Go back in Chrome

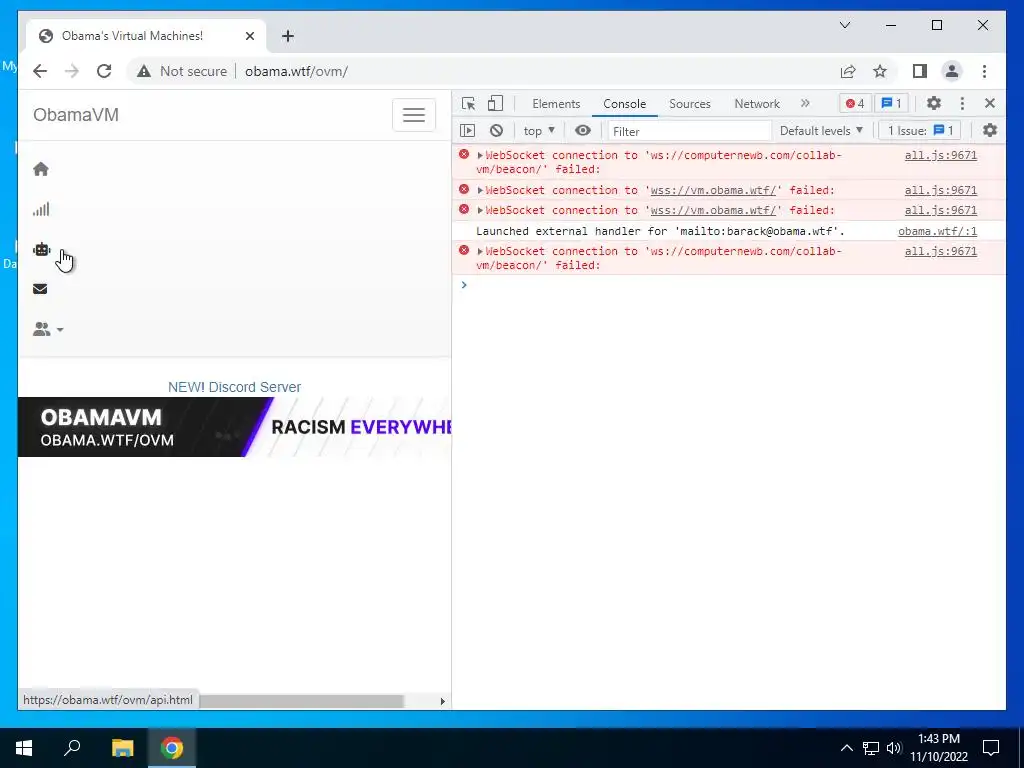coord(40,71)
